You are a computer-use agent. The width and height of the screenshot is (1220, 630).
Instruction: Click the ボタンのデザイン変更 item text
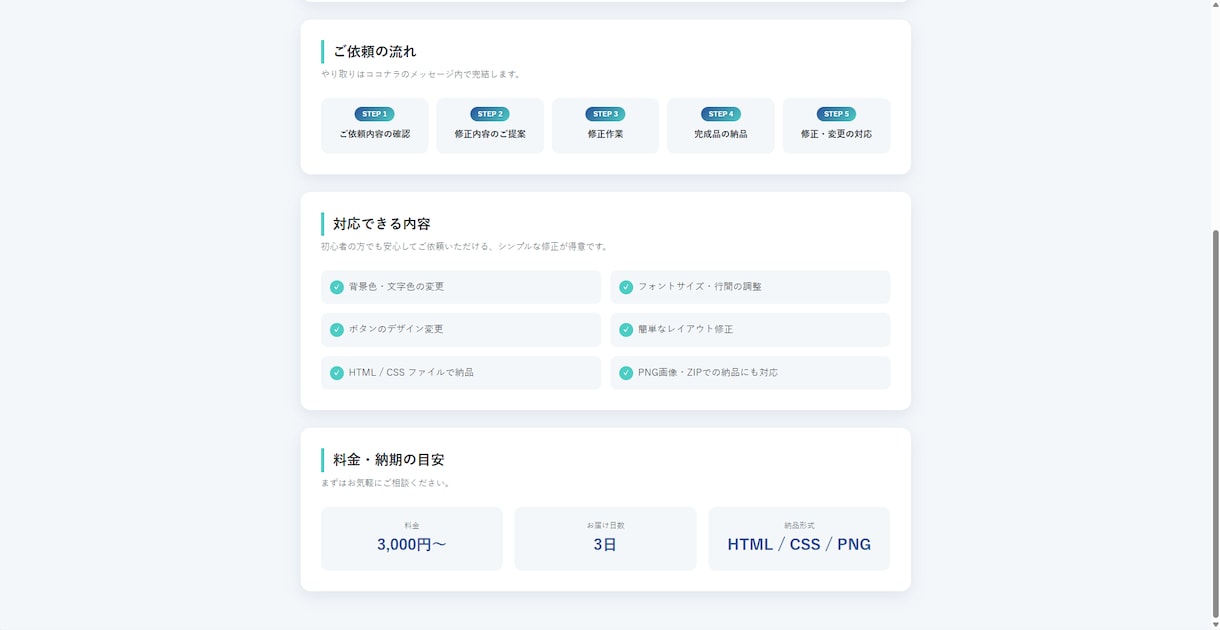pyautogui.click(x=396, y=329)
